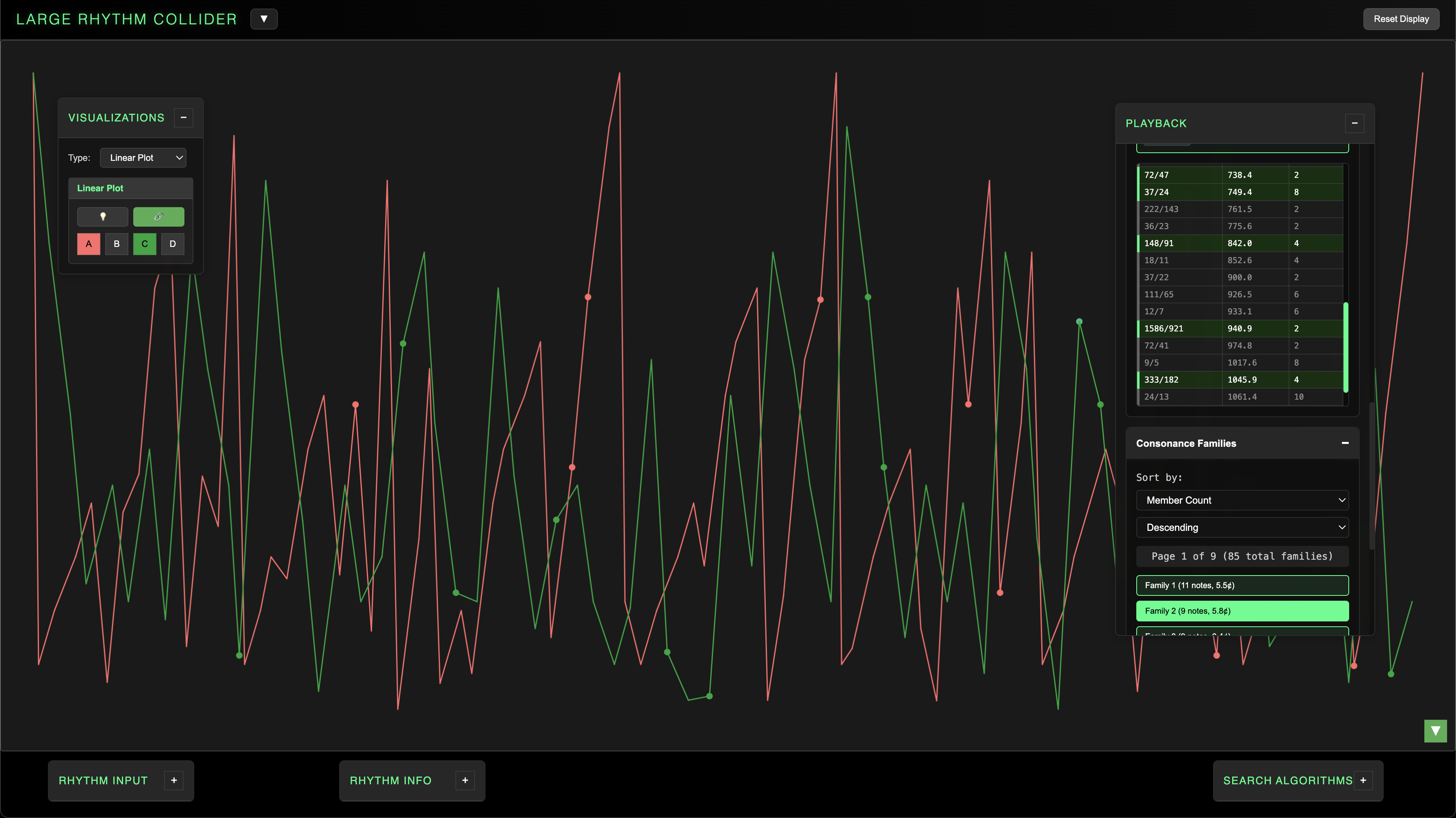Minimize the Playback panel

[x=1354, y=123]
